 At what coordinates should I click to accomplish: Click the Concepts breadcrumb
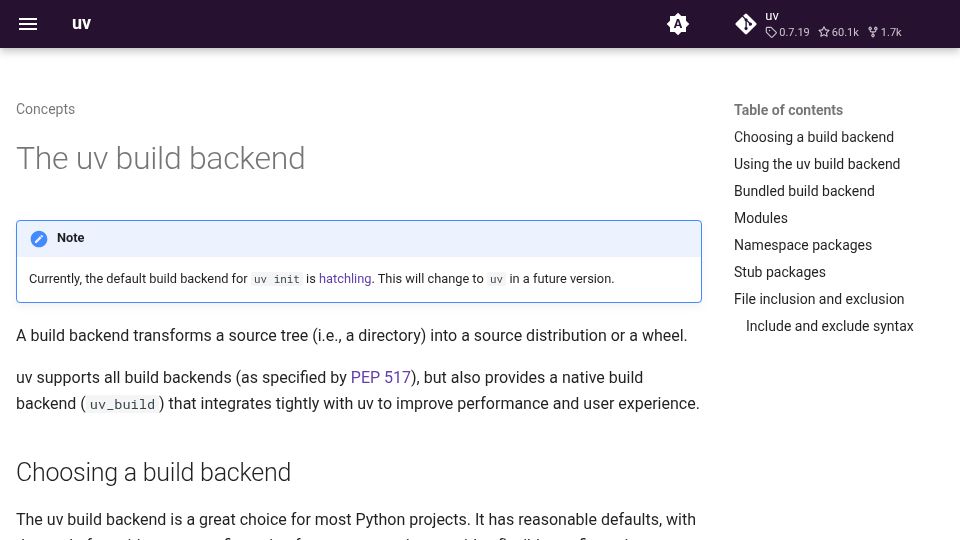coord(45,109)
